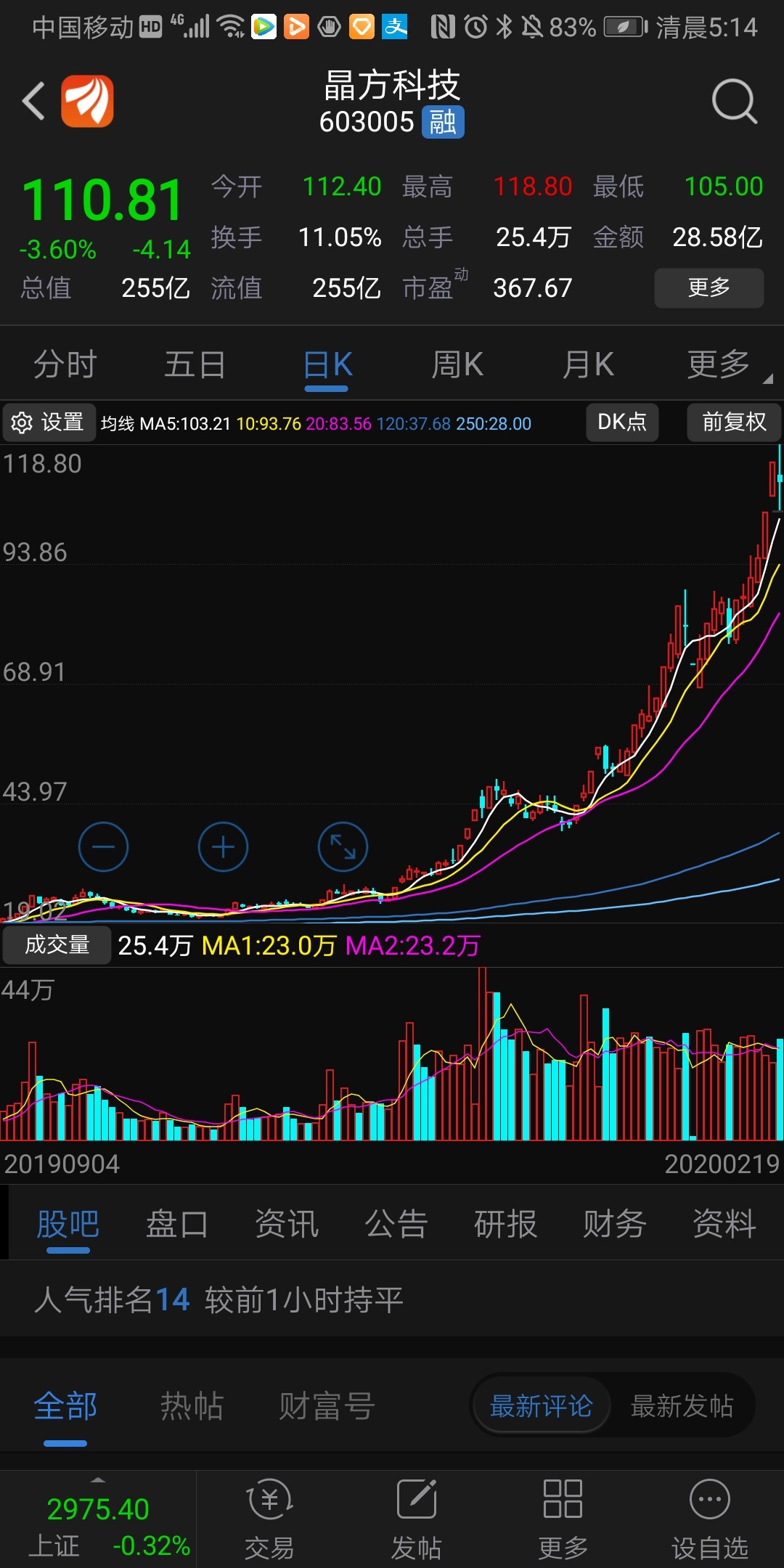Tap the stock title 晶方科技
Image resolution: width=784 pixels, height=1568 pixels.
tap(392, 86)
